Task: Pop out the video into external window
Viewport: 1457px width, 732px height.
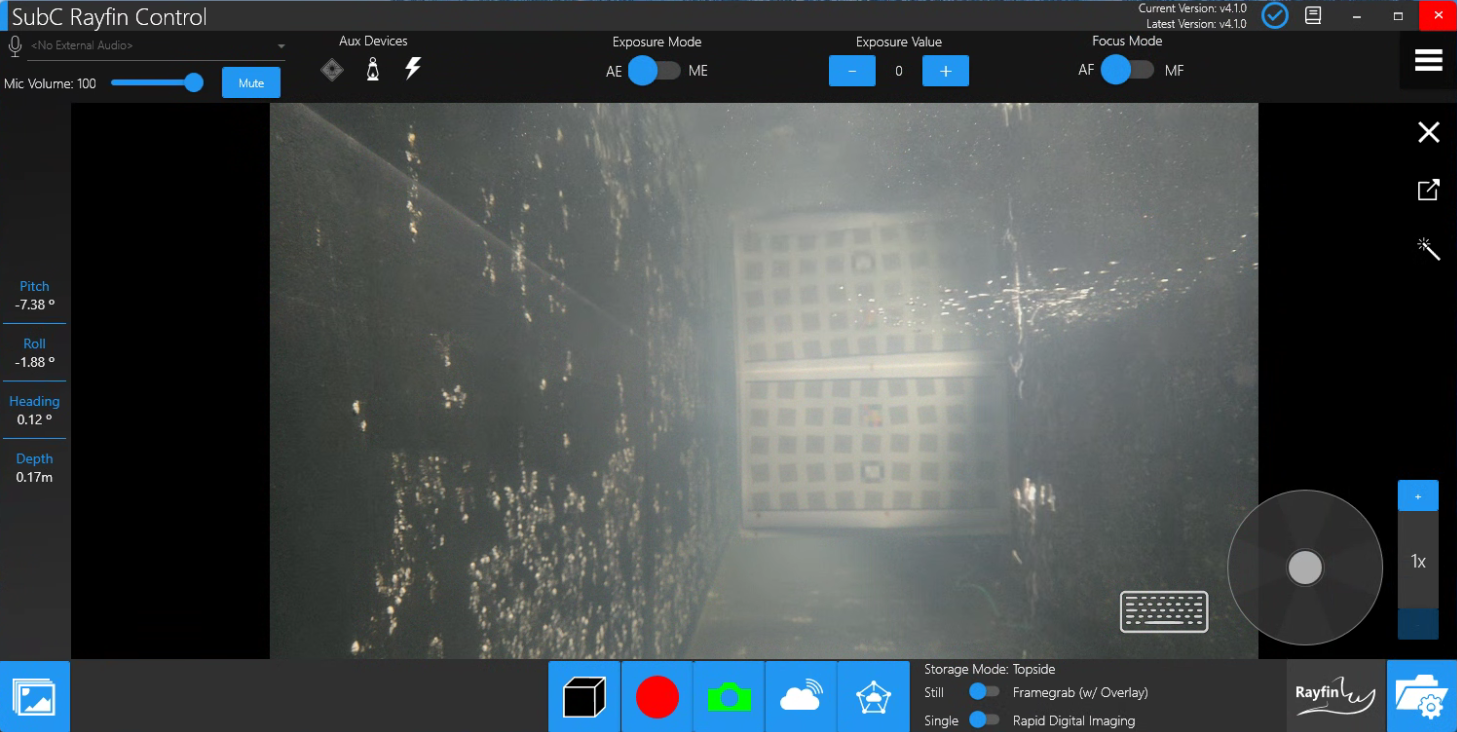Action: pyautogui.click(x=1428, y=190)
